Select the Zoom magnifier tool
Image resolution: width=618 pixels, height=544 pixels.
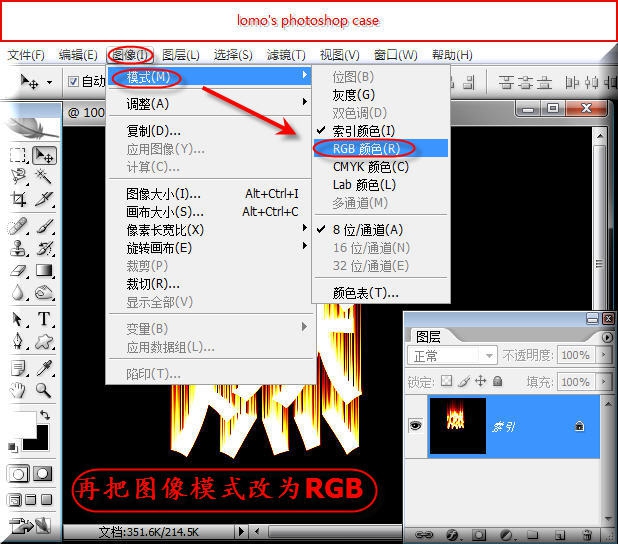[x=43, y=390]
